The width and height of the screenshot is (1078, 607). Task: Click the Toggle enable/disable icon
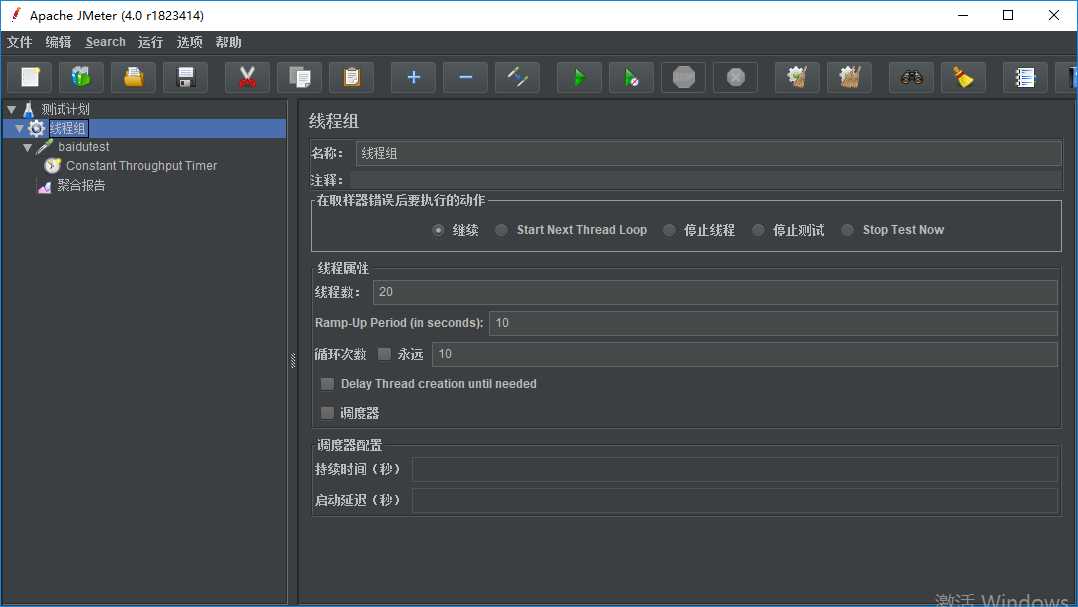tap(517, 77)
